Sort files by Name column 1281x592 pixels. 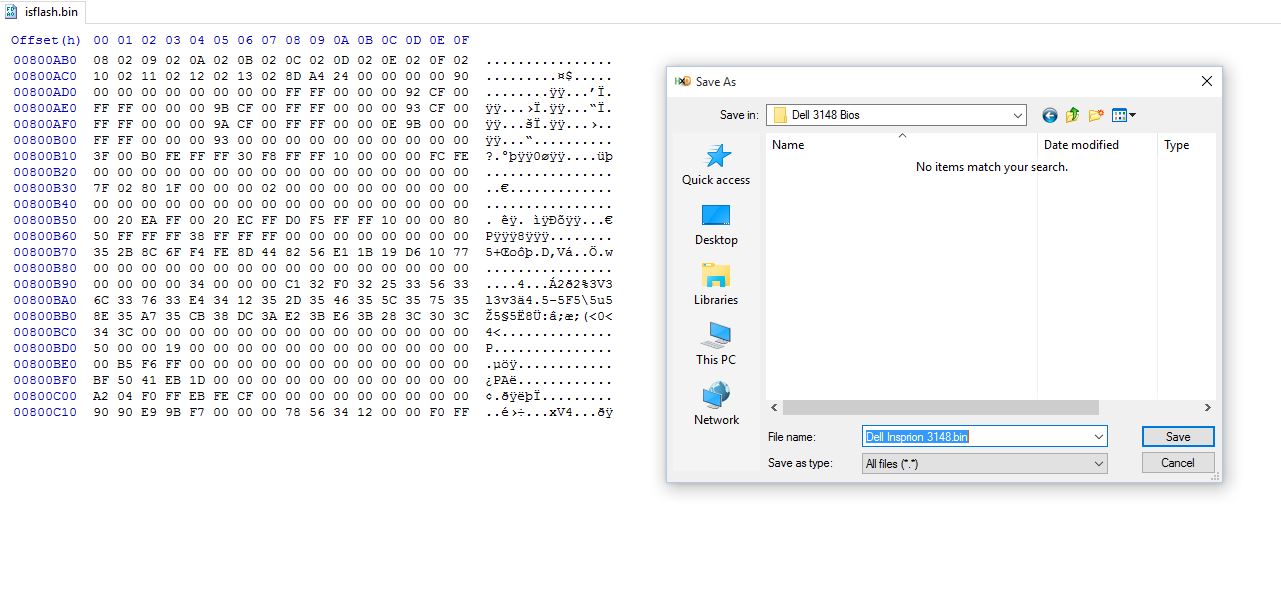pyautogui.click(x=902, y=145)
